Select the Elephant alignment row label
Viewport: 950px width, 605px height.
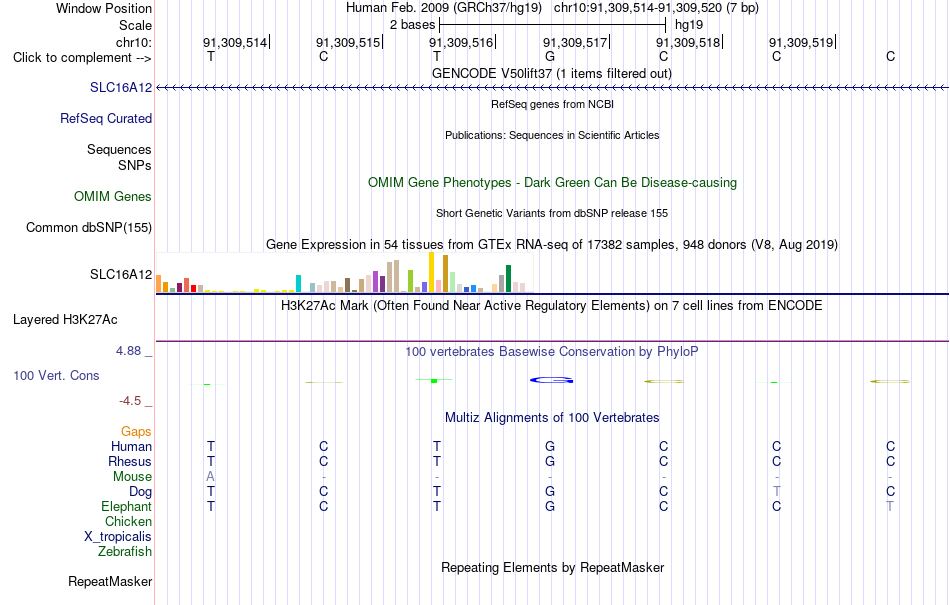126,506
